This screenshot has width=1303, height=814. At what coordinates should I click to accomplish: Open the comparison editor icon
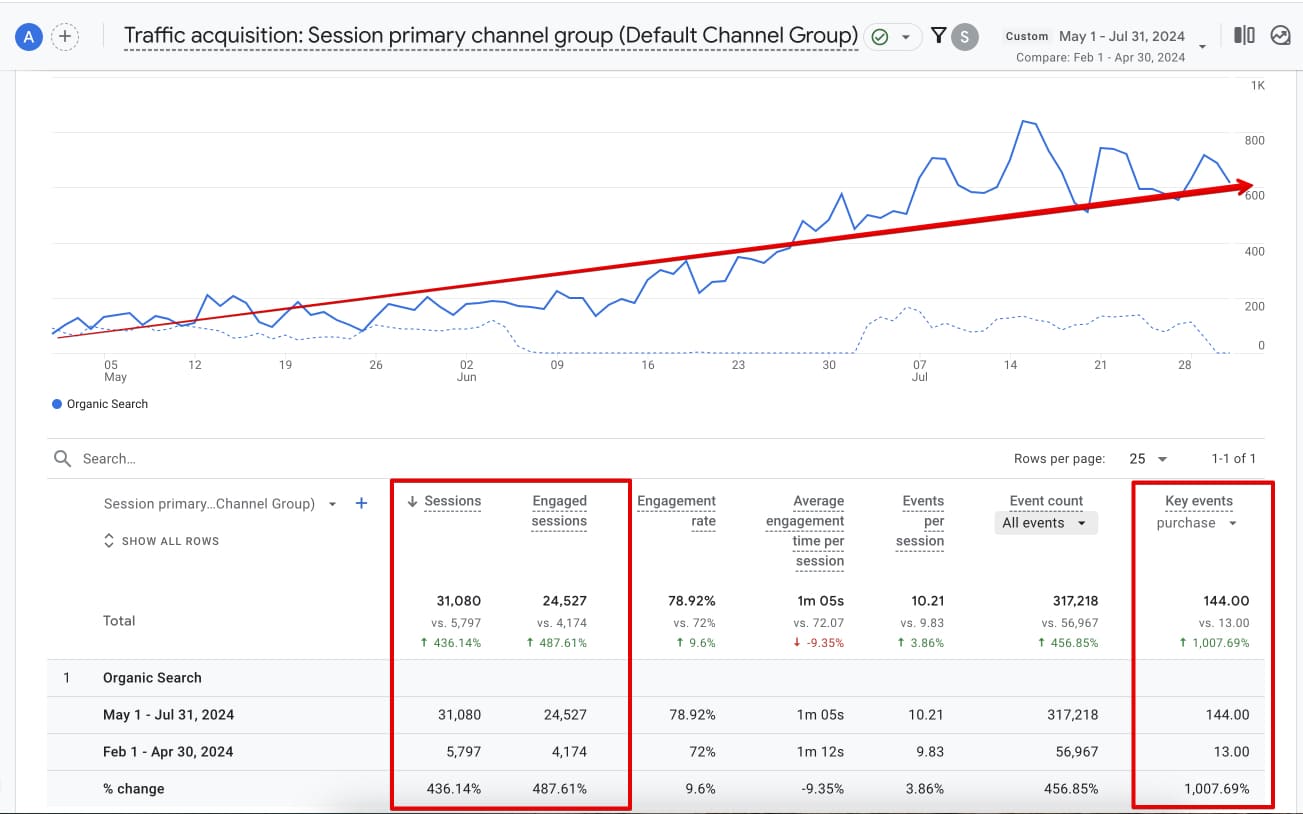point(1243,35)
